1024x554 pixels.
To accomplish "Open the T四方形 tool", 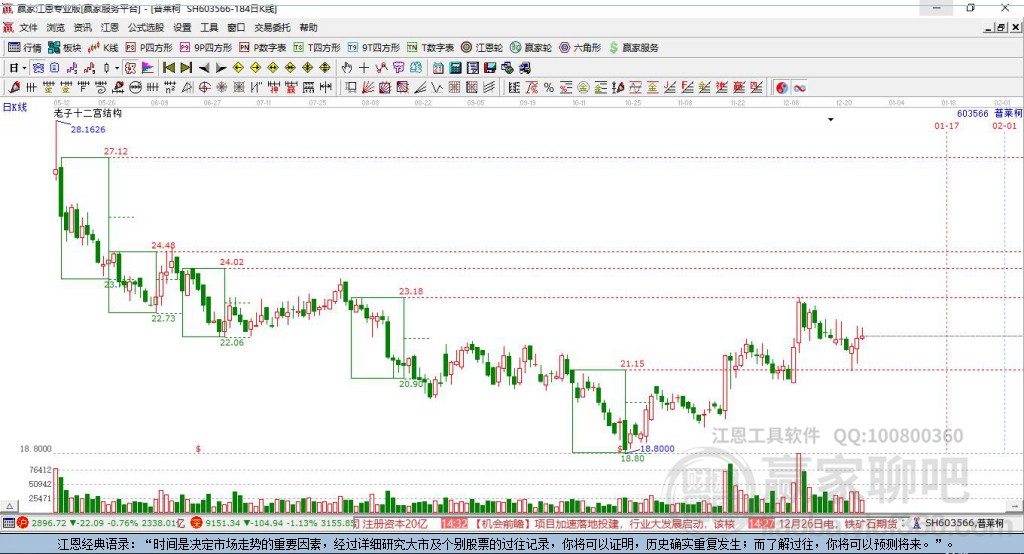I will 317,48.
